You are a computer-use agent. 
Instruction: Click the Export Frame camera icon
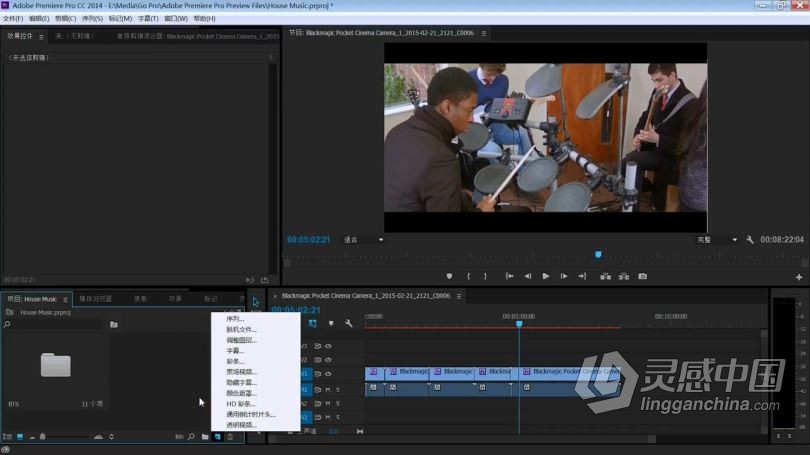click(x=642, y=276)
